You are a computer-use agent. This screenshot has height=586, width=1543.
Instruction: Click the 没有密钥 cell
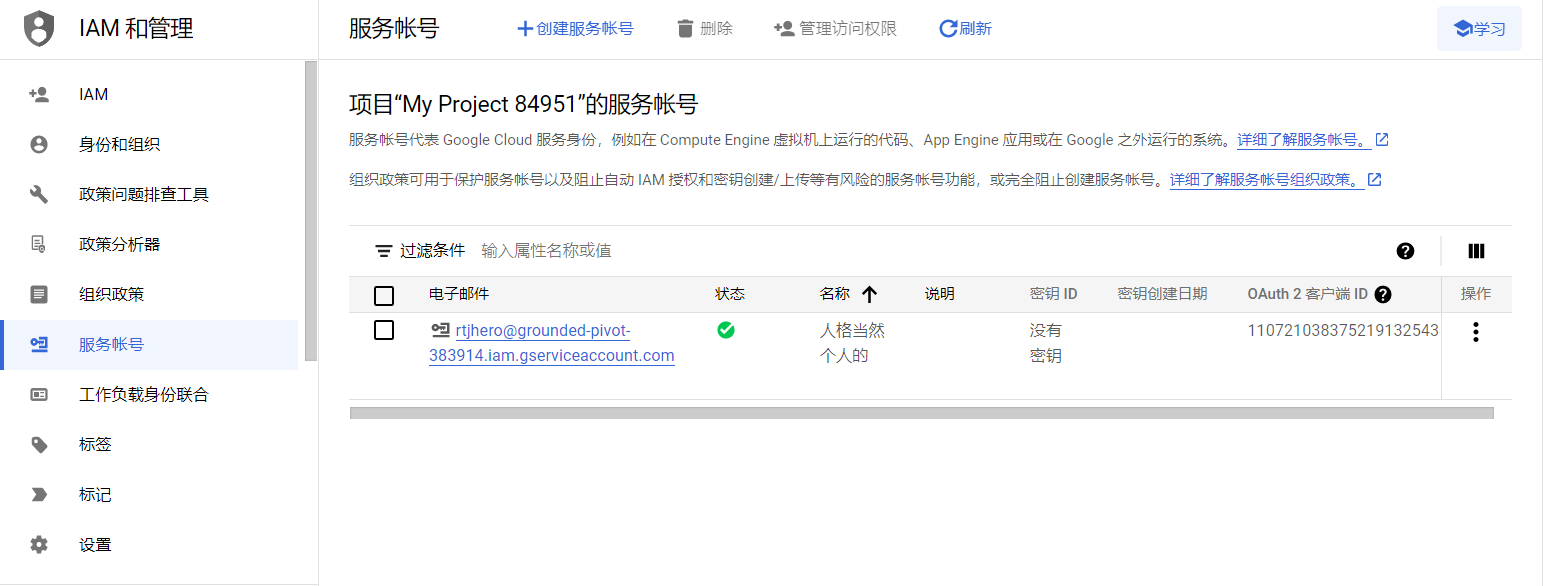point(1046,343)
